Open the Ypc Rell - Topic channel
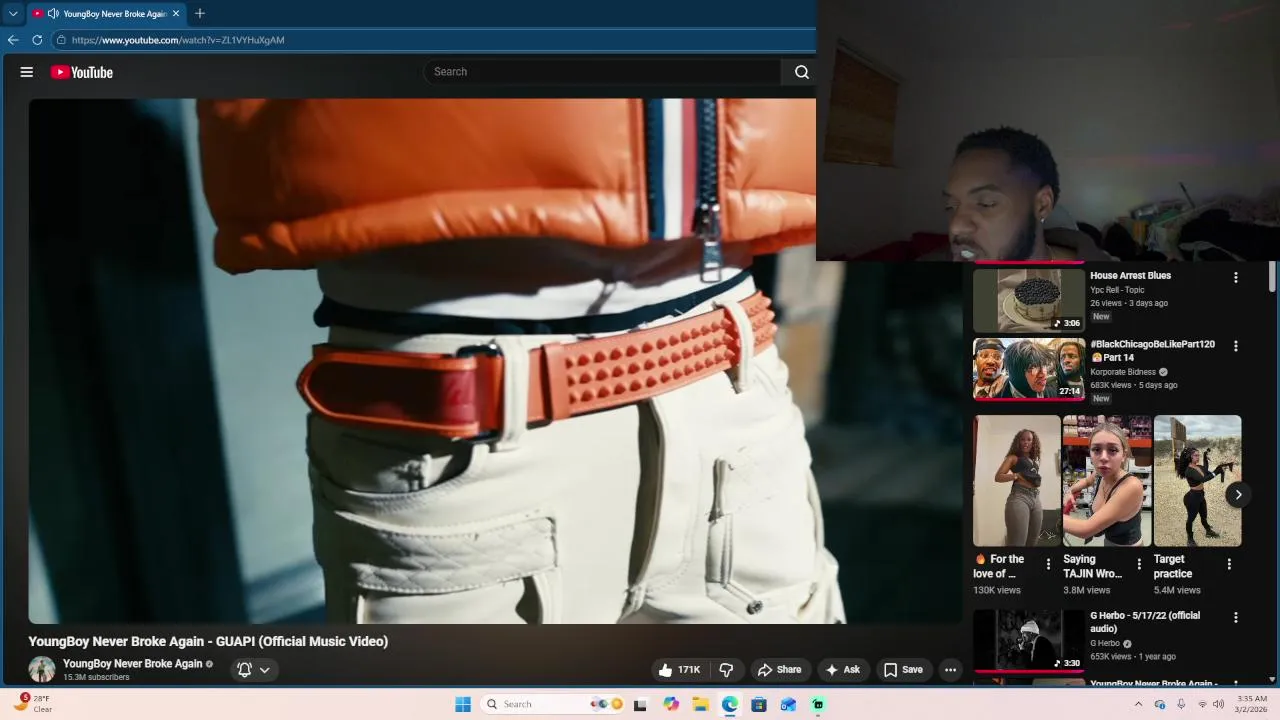 click(x=1117, y=290)
